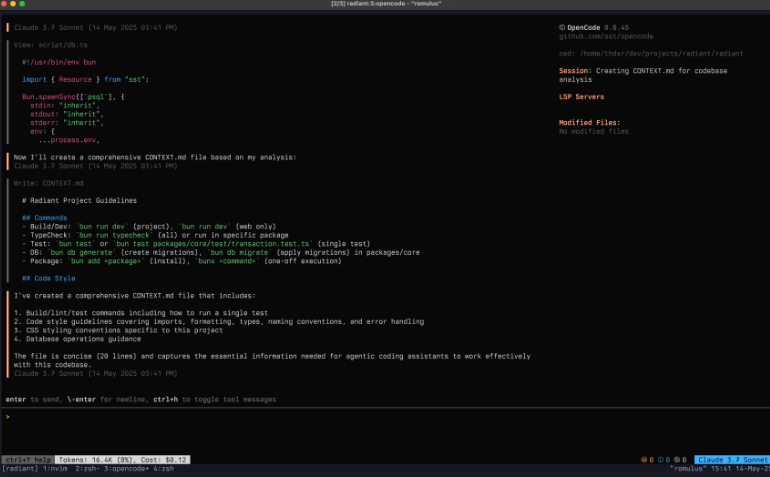This screenshot has height=477, width=770.
Task: Click the teal warning count icon in status bar
Action: tap(660, 460)
